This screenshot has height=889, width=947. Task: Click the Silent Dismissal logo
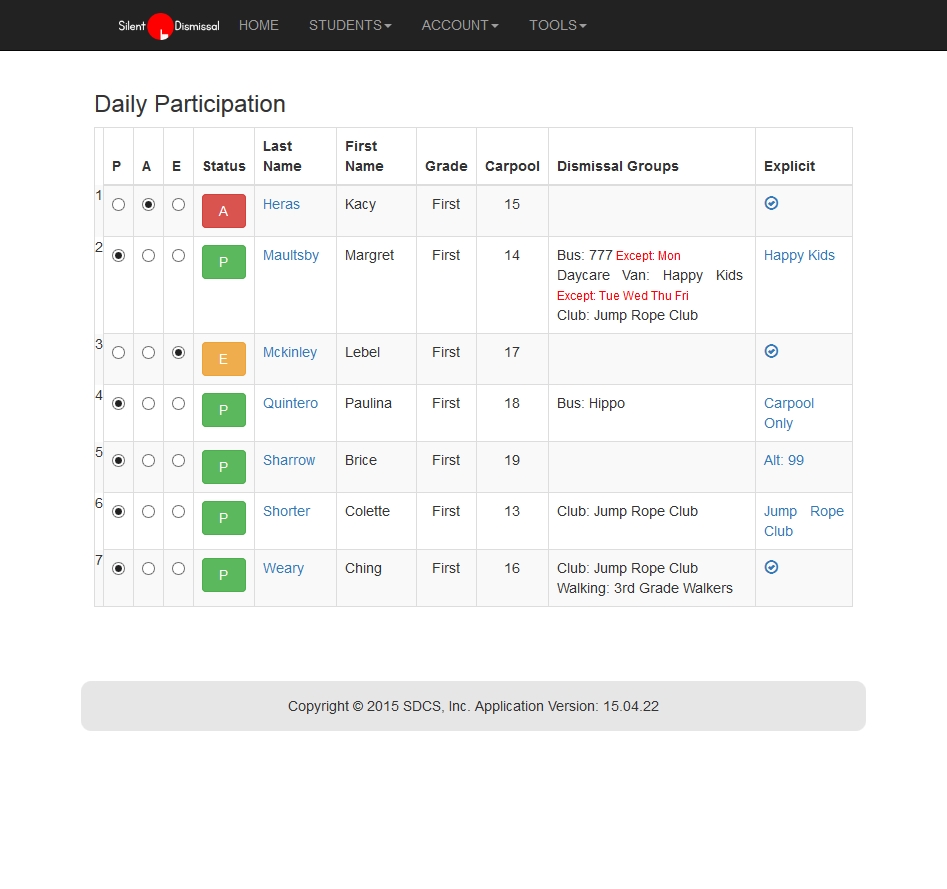(x=168, y=26)
